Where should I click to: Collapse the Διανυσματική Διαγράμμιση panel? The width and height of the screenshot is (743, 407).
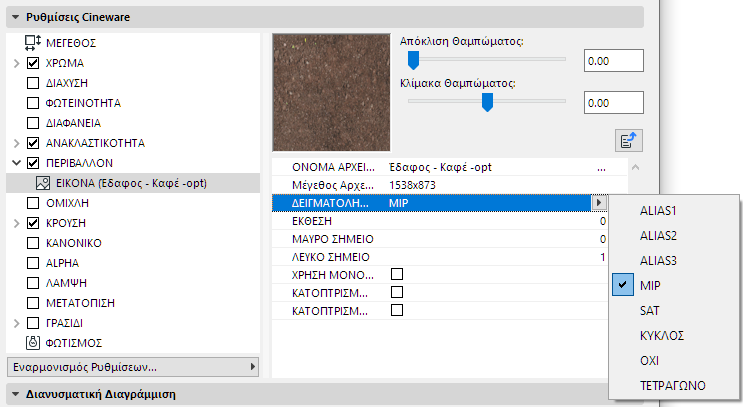click(x=16, y=394)
